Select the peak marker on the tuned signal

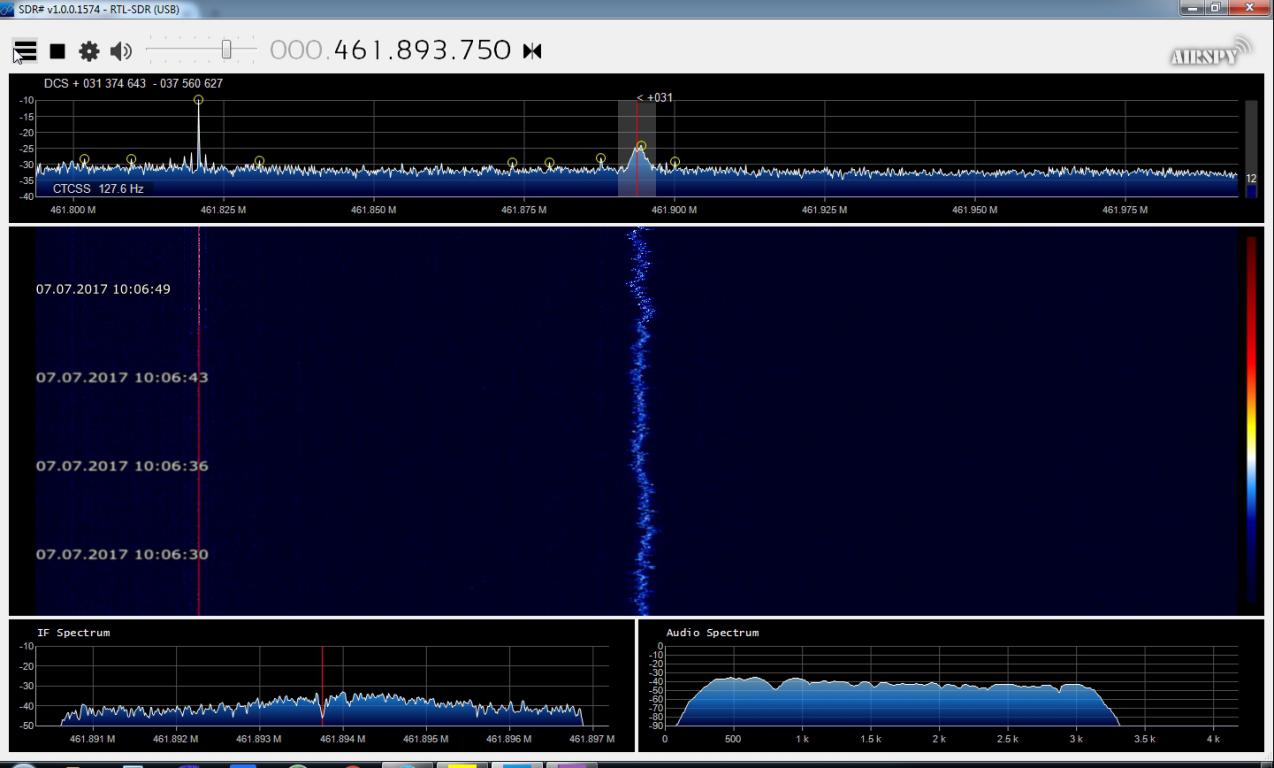[x=641, y=146]
